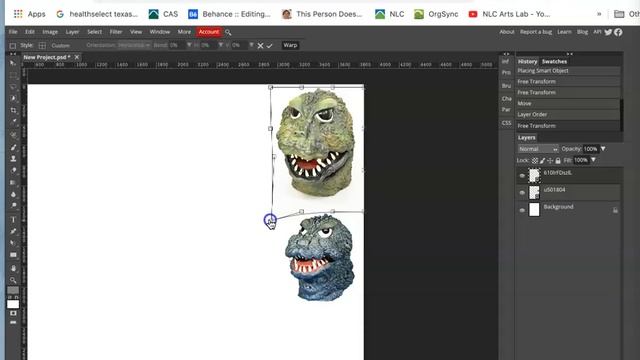This screenshot has height=360, width=640.
Task: Toggle lock position
Action: tap(550, 160)
